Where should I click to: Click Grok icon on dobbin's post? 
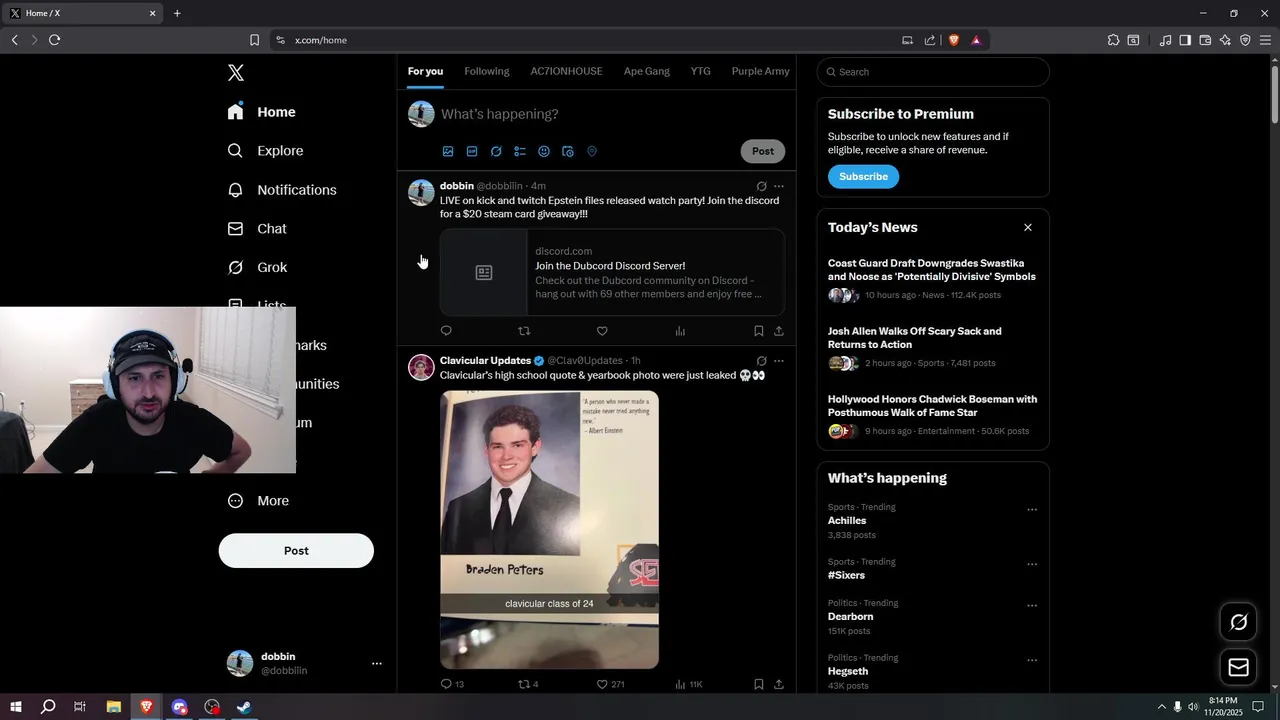[x=761, y=186]
